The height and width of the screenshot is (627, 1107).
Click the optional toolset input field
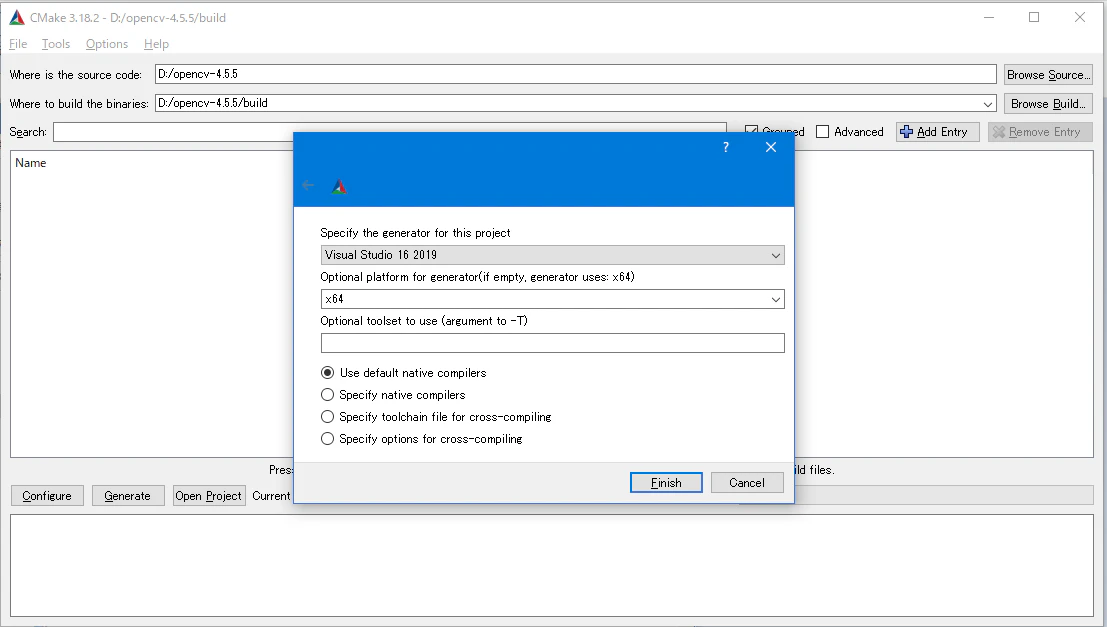[x=552, y=343]
